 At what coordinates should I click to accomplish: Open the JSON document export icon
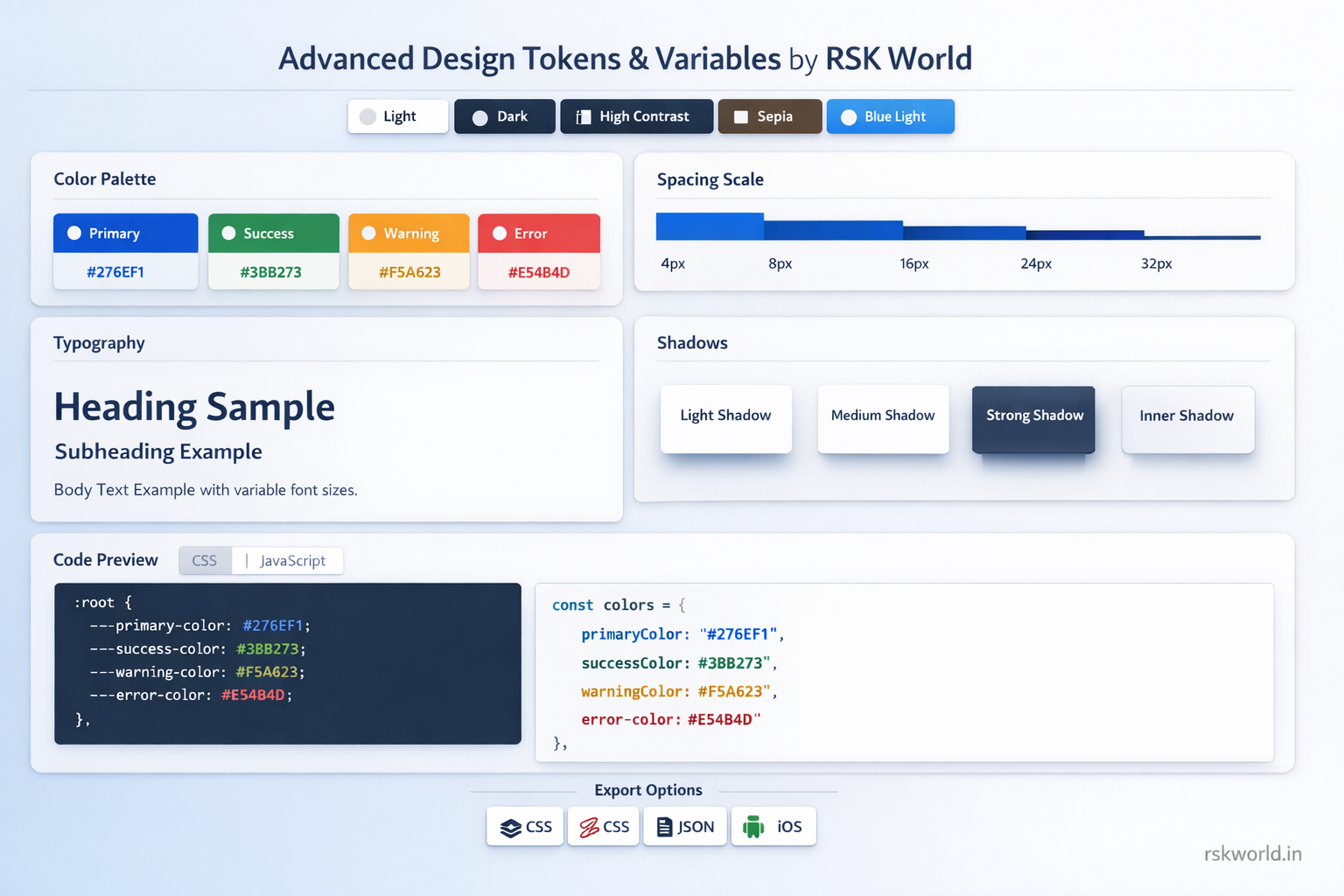click(x=665, y=826)
